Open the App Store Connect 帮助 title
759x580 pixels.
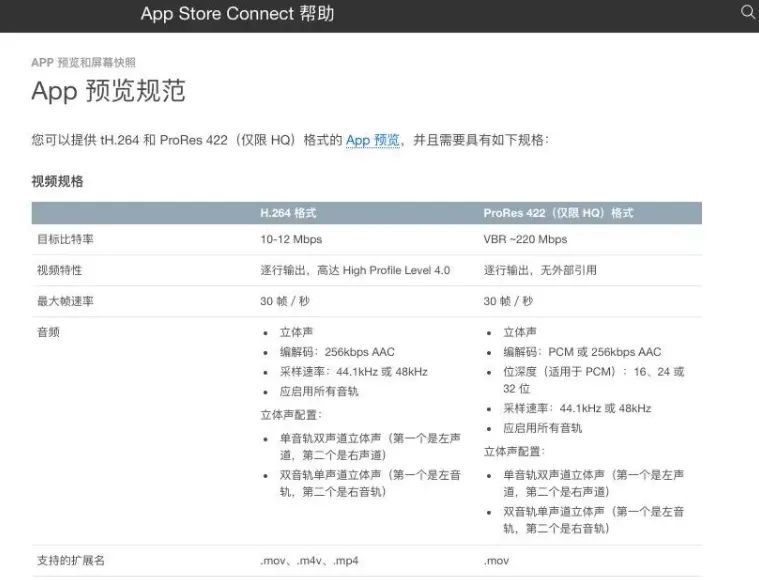tap(237, 14)
